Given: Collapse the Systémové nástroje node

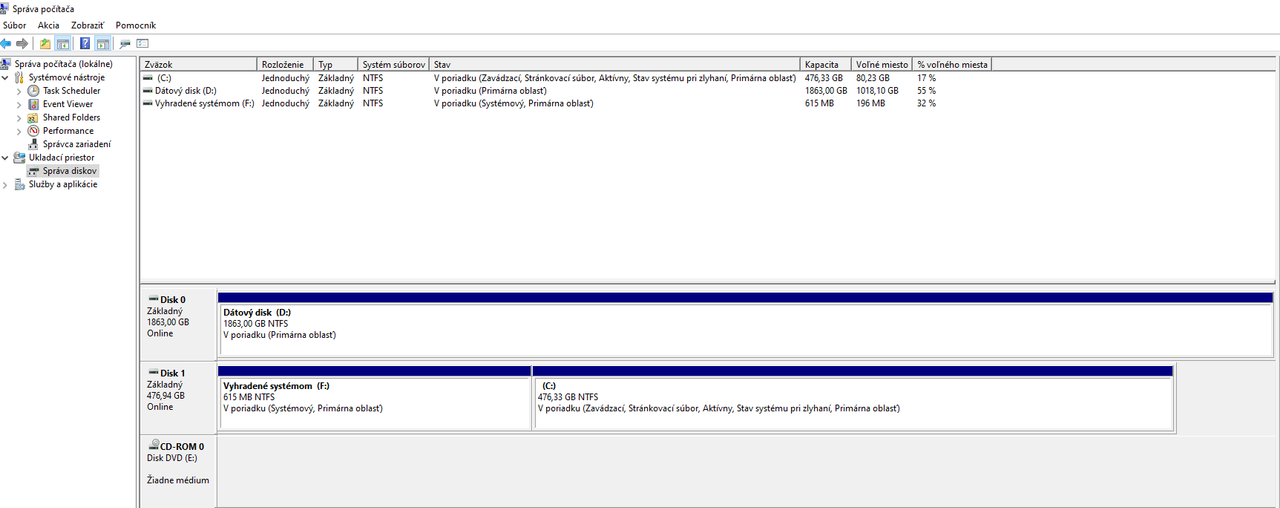Looking at the screenshot, I should point(6,77).
